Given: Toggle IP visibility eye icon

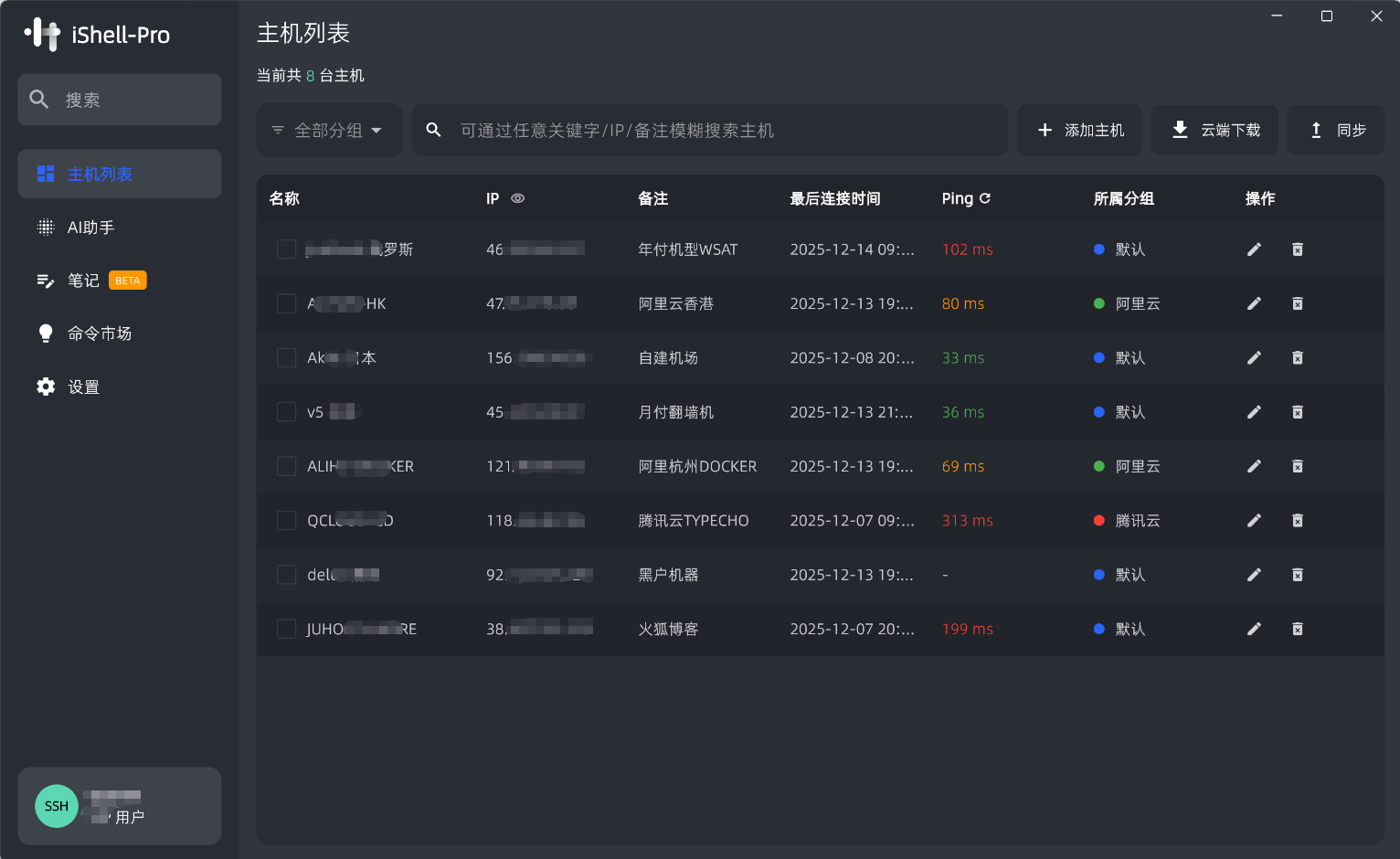Looking at the screenshot, I should (517, 198).
